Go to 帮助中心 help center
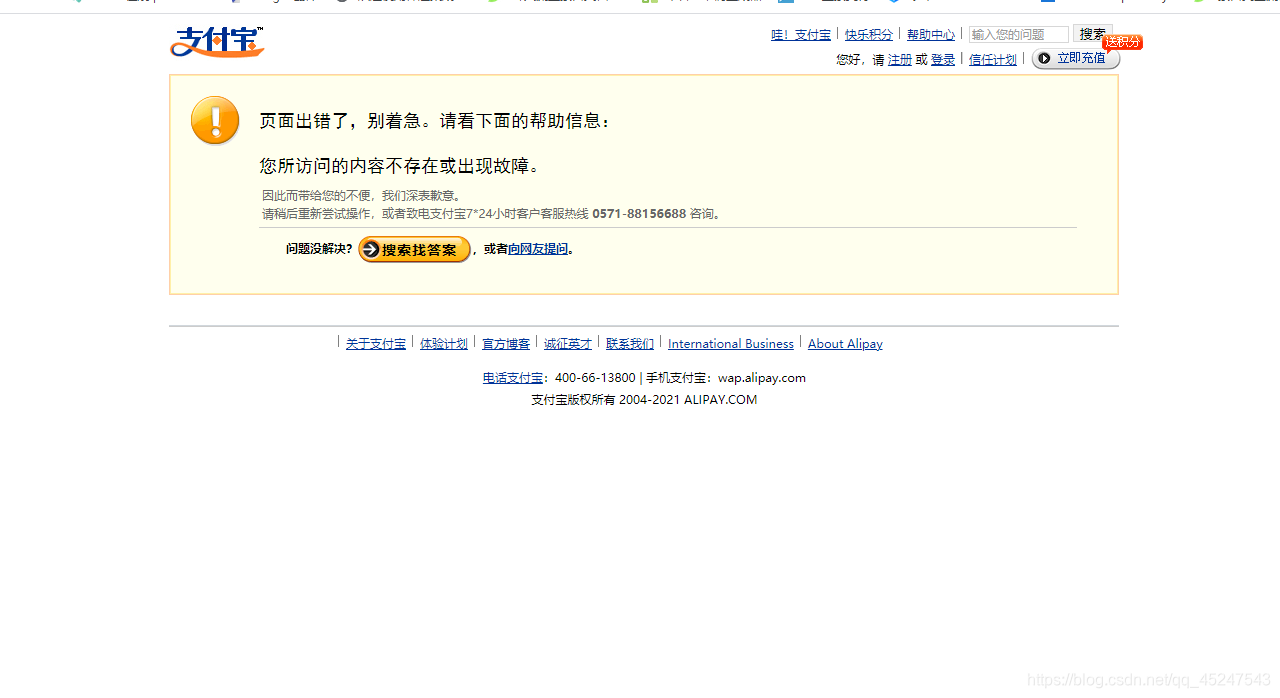Image resolution: width=1280 pixels, height=698 pixels. [931, 35]
